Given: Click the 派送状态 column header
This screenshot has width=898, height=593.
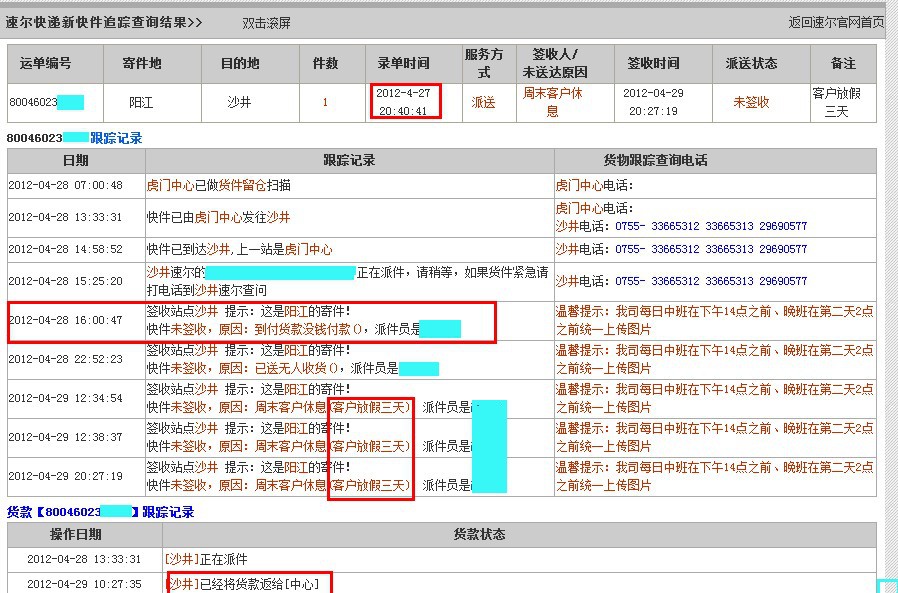Looking at the screenshot, I should point(751,63).
